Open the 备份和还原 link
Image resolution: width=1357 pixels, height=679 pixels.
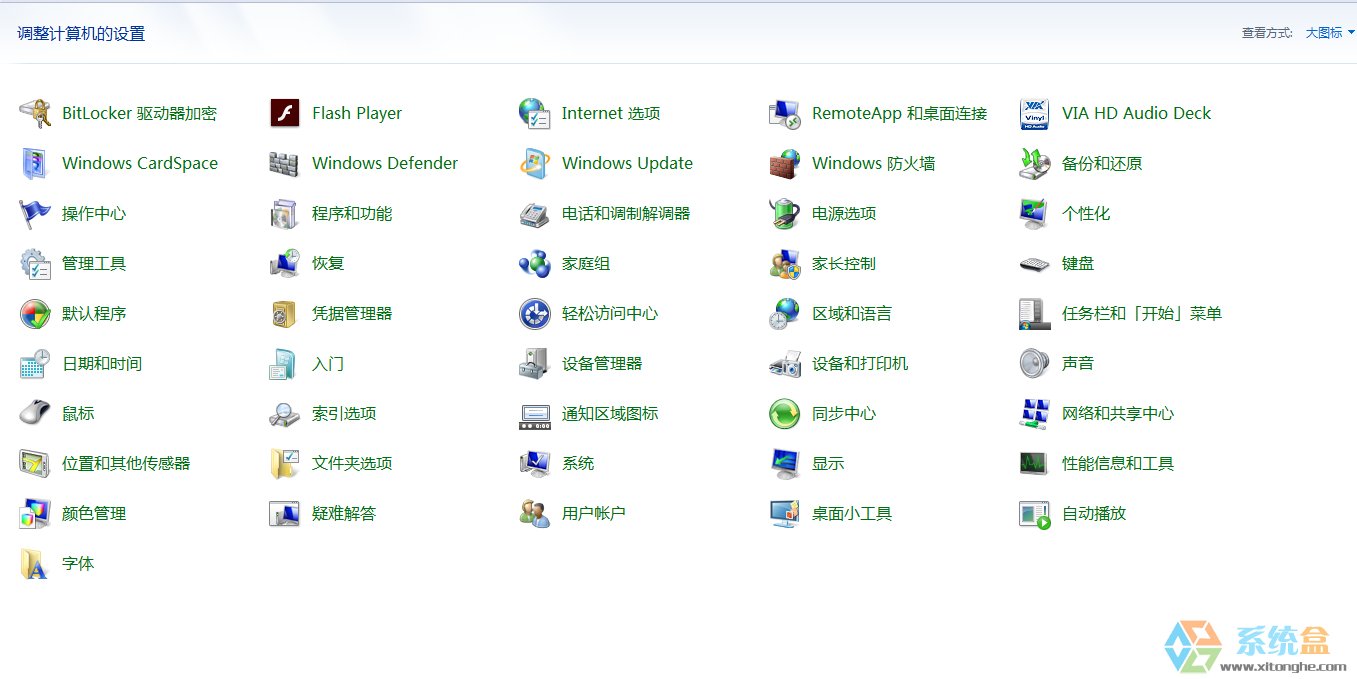(x=1101, y=164)
